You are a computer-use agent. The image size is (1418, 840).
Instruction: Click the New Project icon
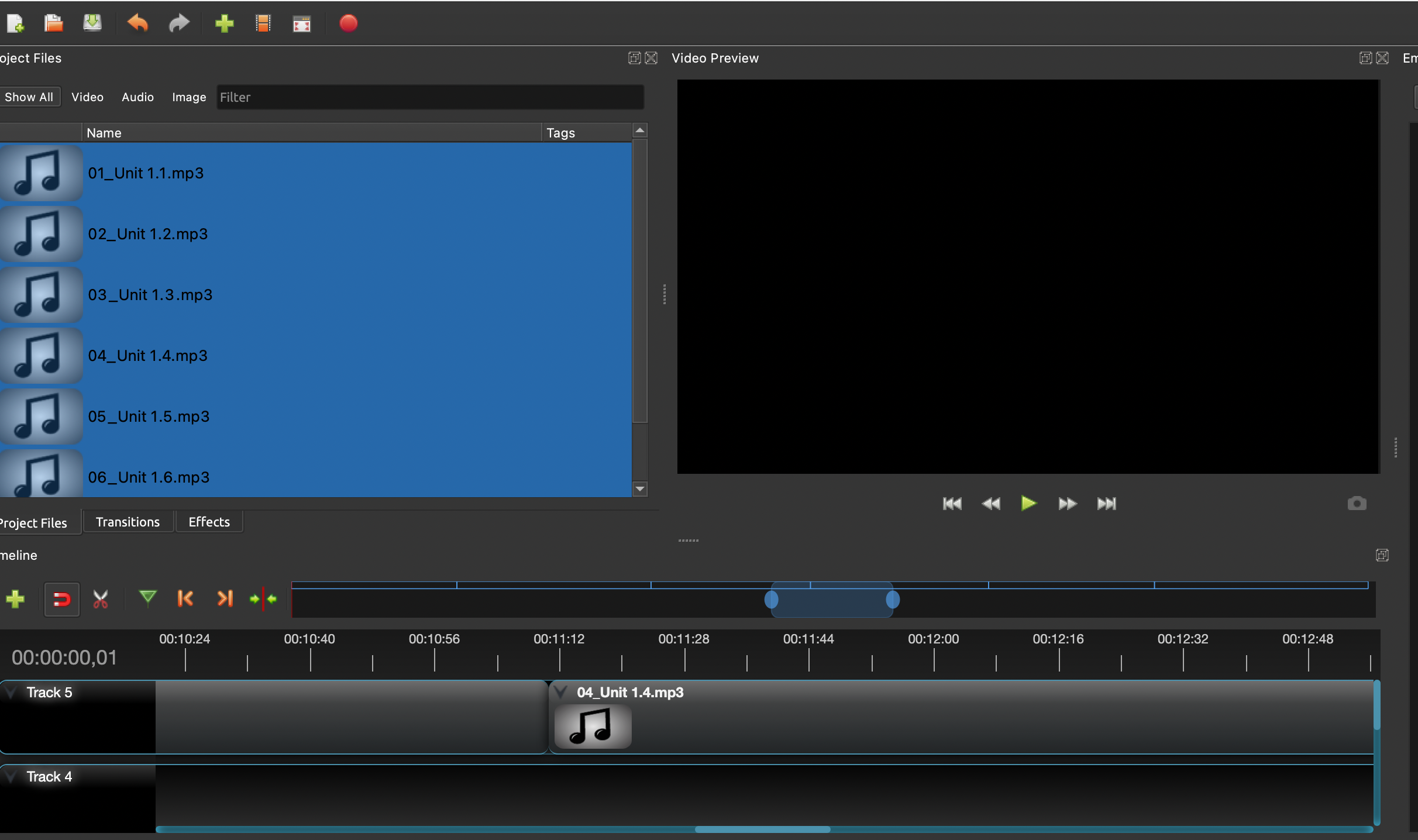(15, 23)
